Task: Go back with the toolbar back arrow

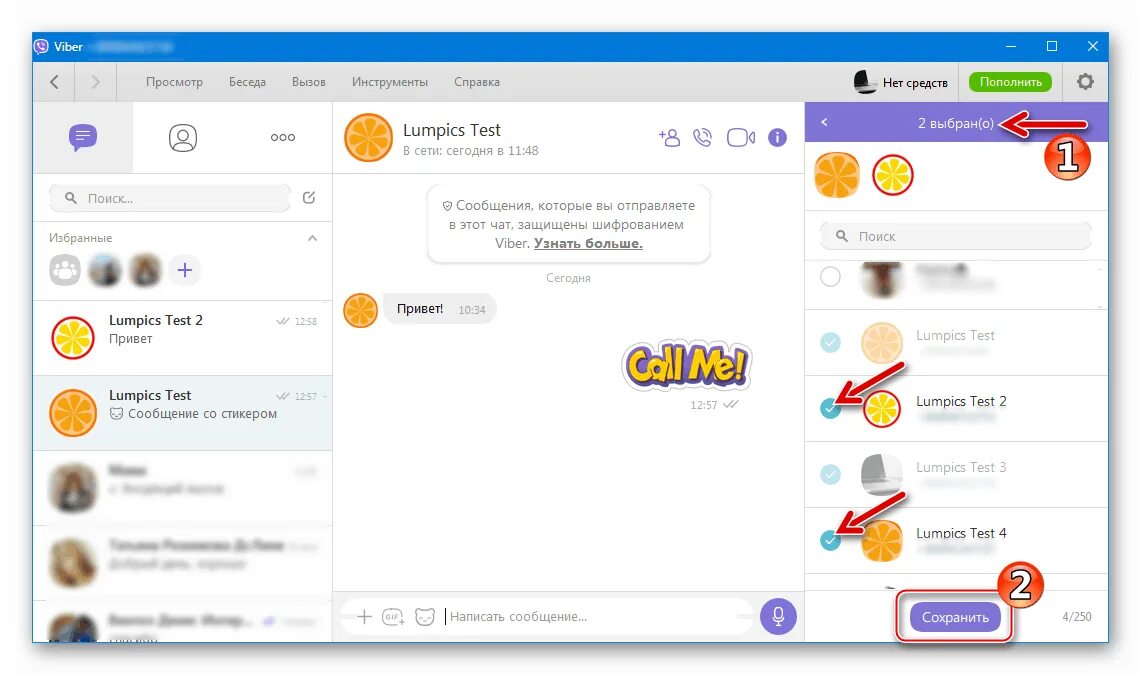Action: point(54,82)
